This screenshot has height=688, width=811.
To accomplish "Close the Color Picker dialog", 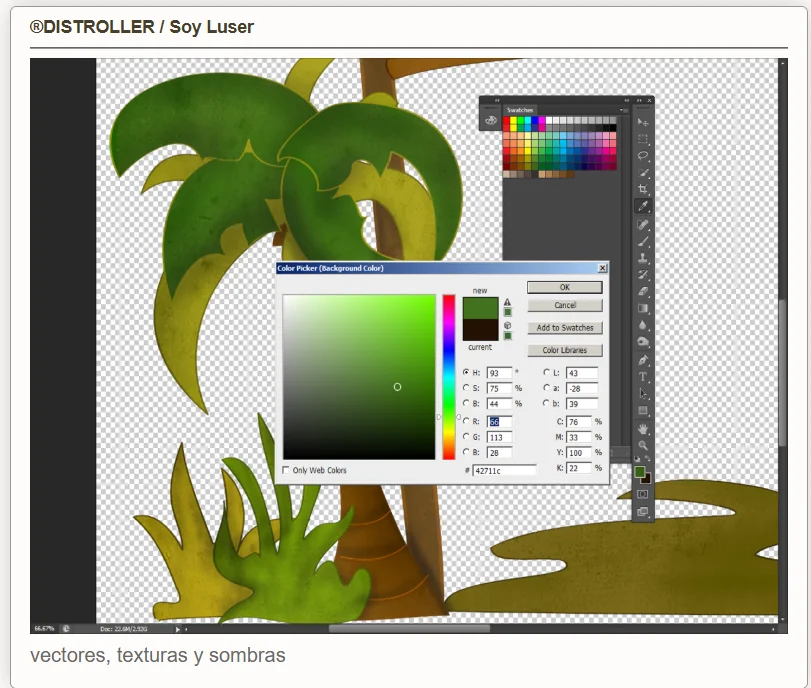I will [x=603, y=268].
